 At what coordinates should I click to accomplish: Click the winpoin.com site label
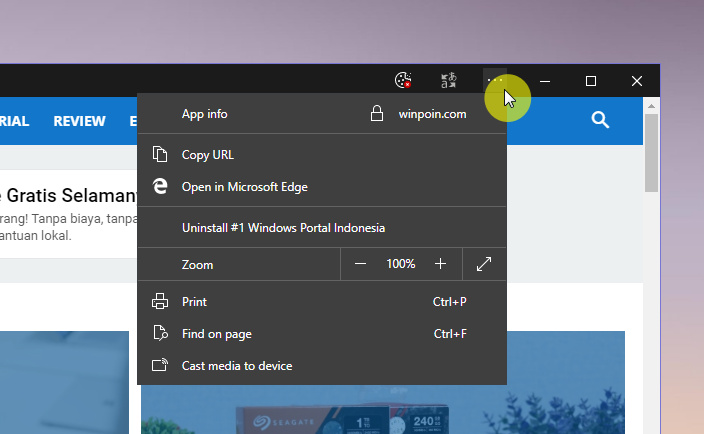432,114
